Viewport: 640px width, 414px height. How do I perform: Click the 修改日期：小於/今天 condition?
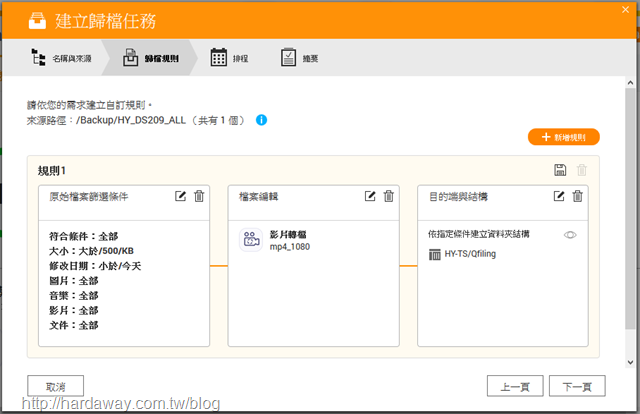click(95, 266)
